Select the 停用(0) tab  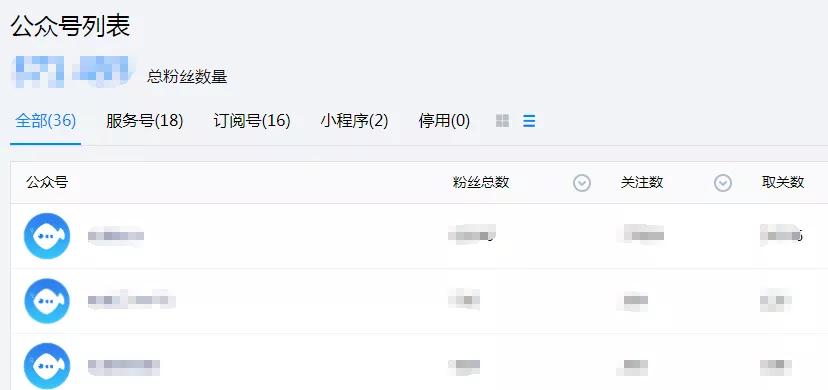[x=444, y=121]
